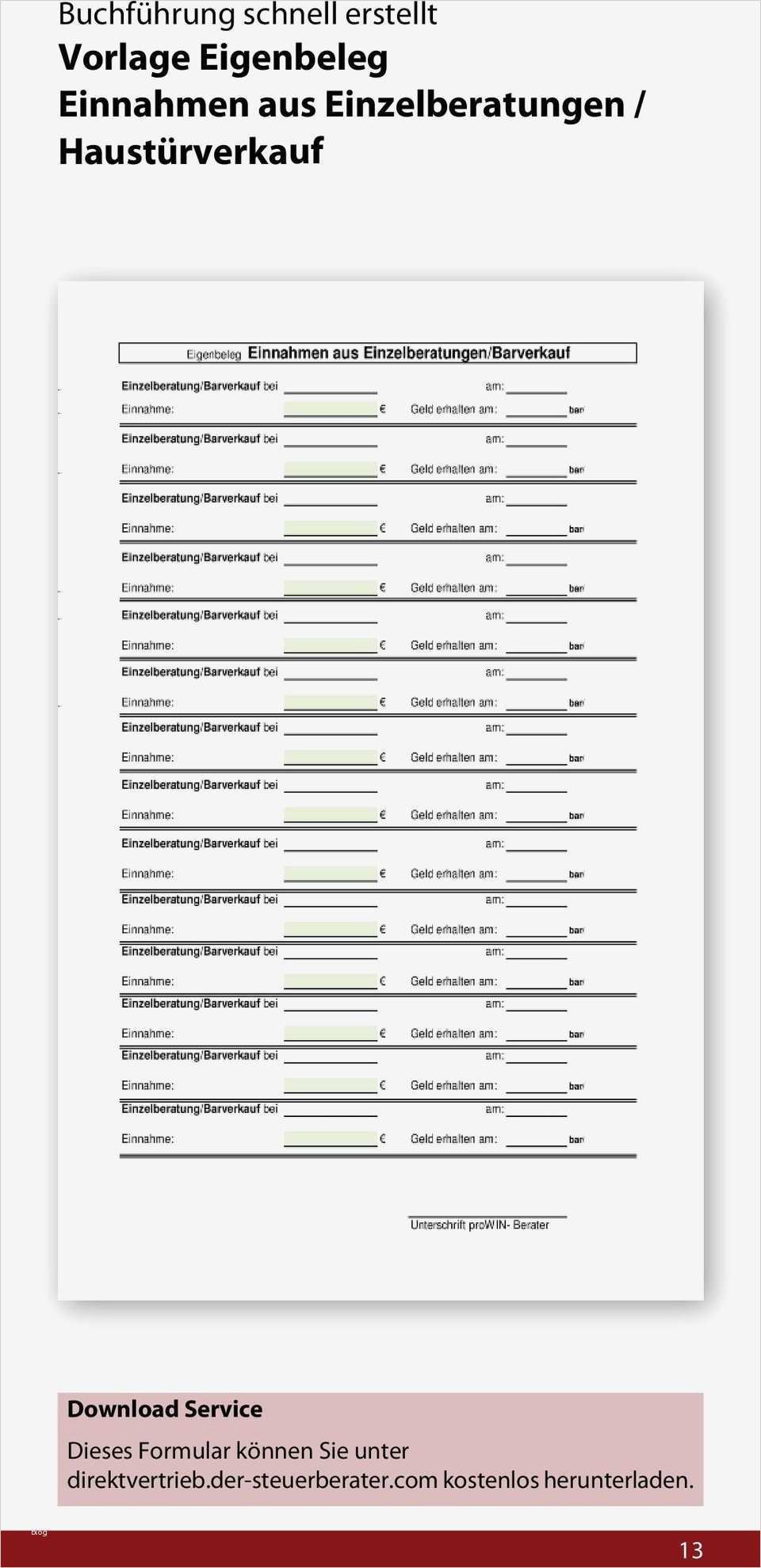Click the first 'bar' label beside date field
The height and width of the screenshot is (1568, 761).
tap(576, 411)
